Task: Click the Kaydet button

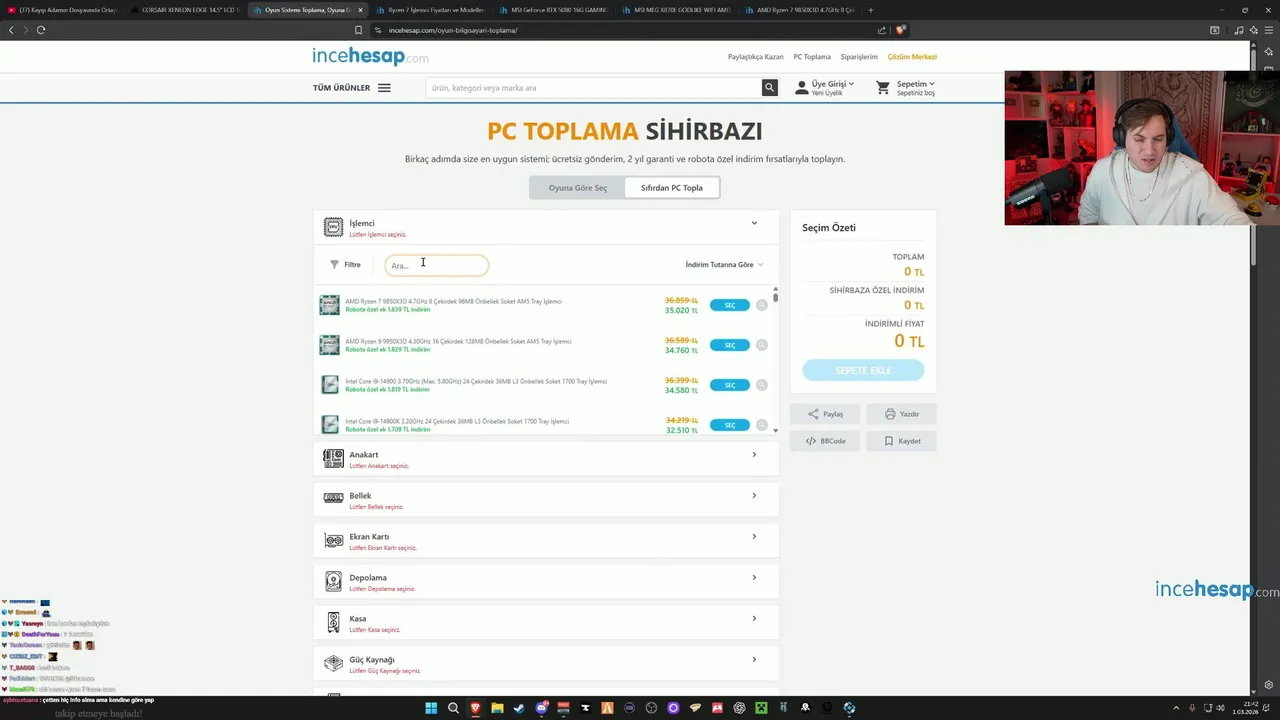Action: [x=902, y=441]
